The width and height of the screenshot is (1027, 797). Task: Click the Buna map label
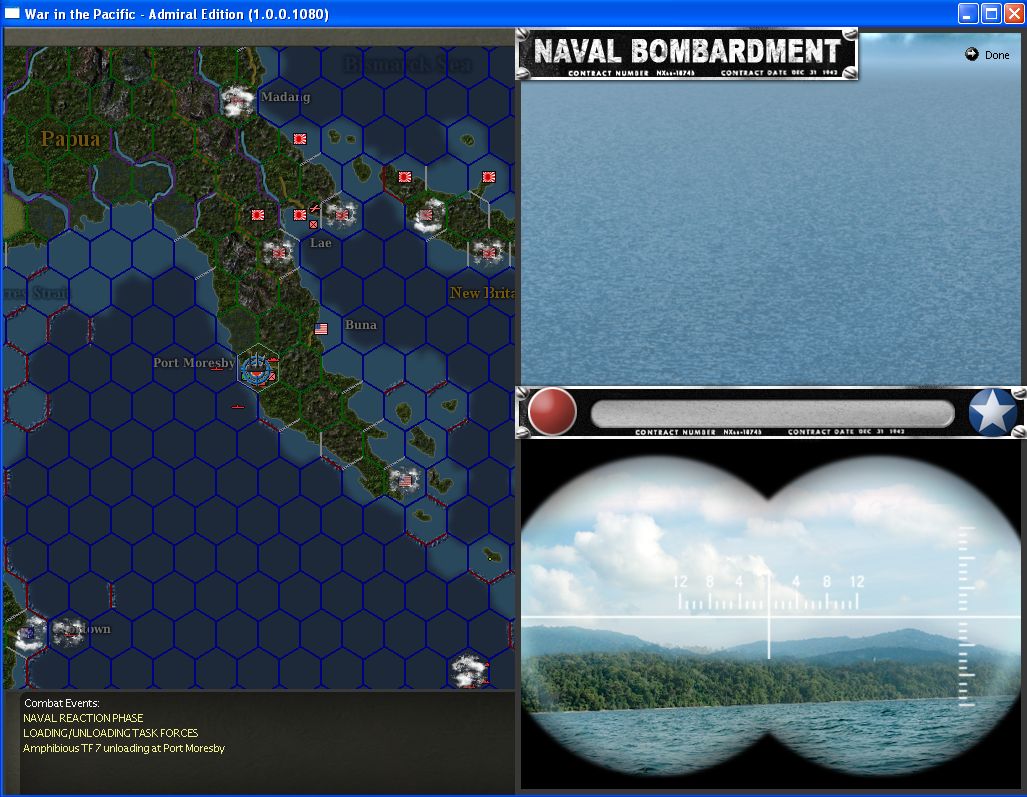(x=361, y=325)
